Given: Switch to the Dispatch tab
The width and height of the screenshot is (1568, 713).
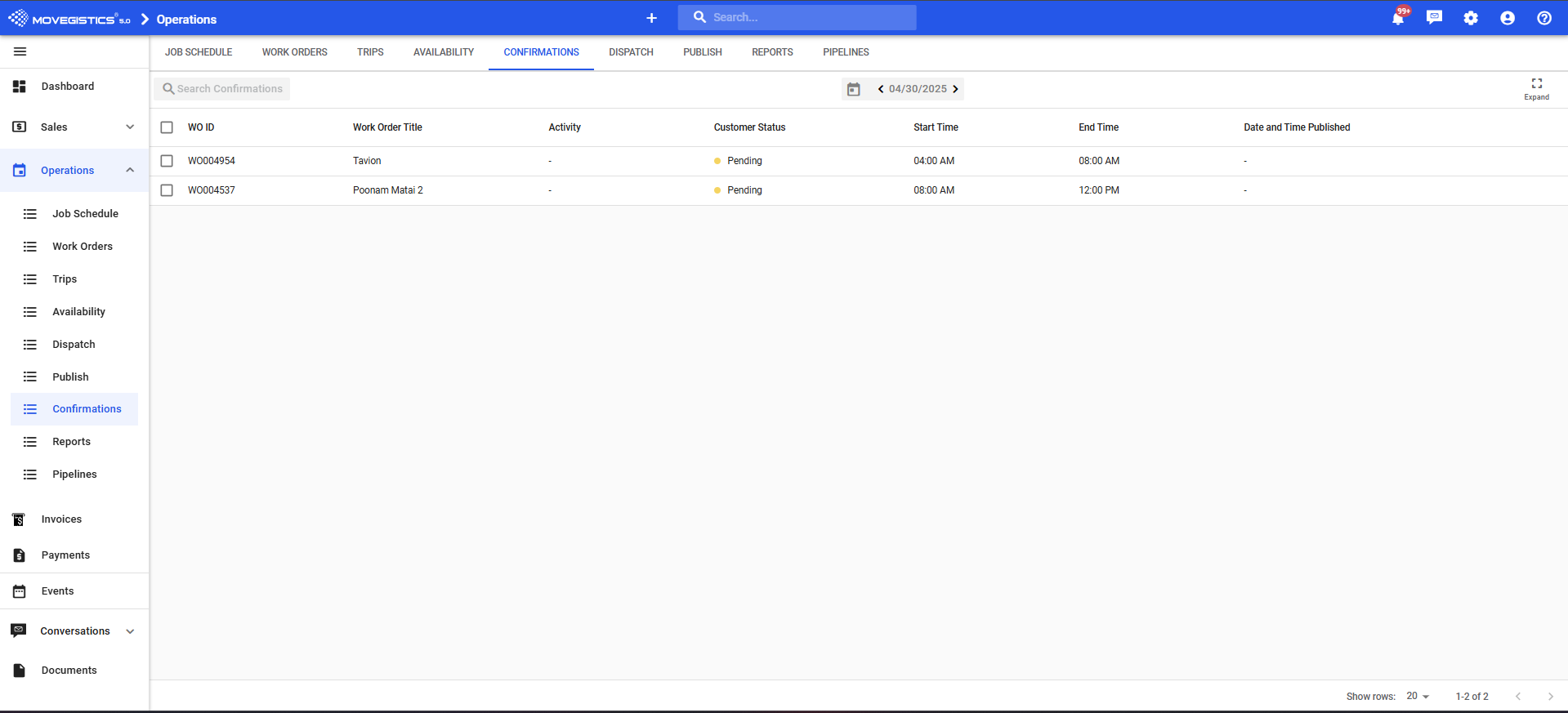Looking at the screenshot, I should coord(631,52).
